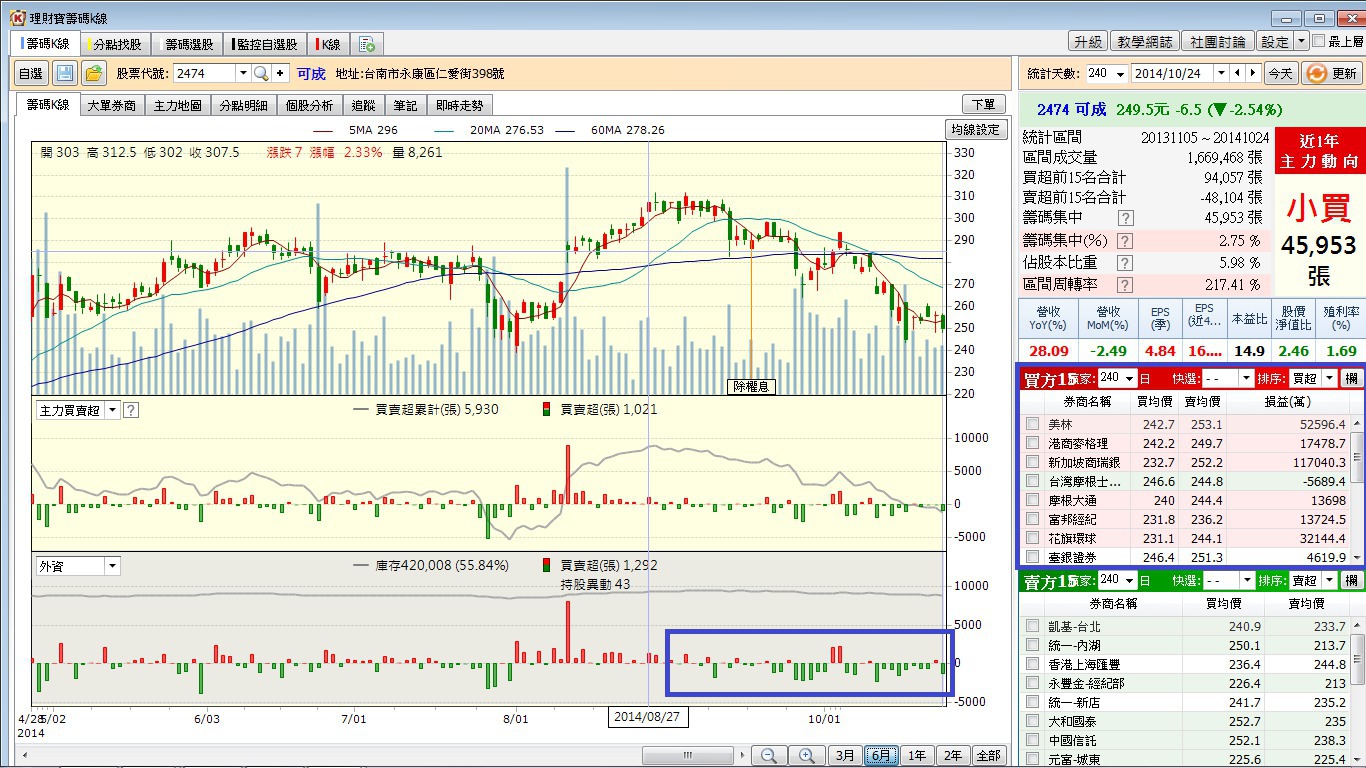Check the box for 凱基-台北 seller
Image resolution: width=1366 pixels, height=768 pixels.
click(1032, 626)
